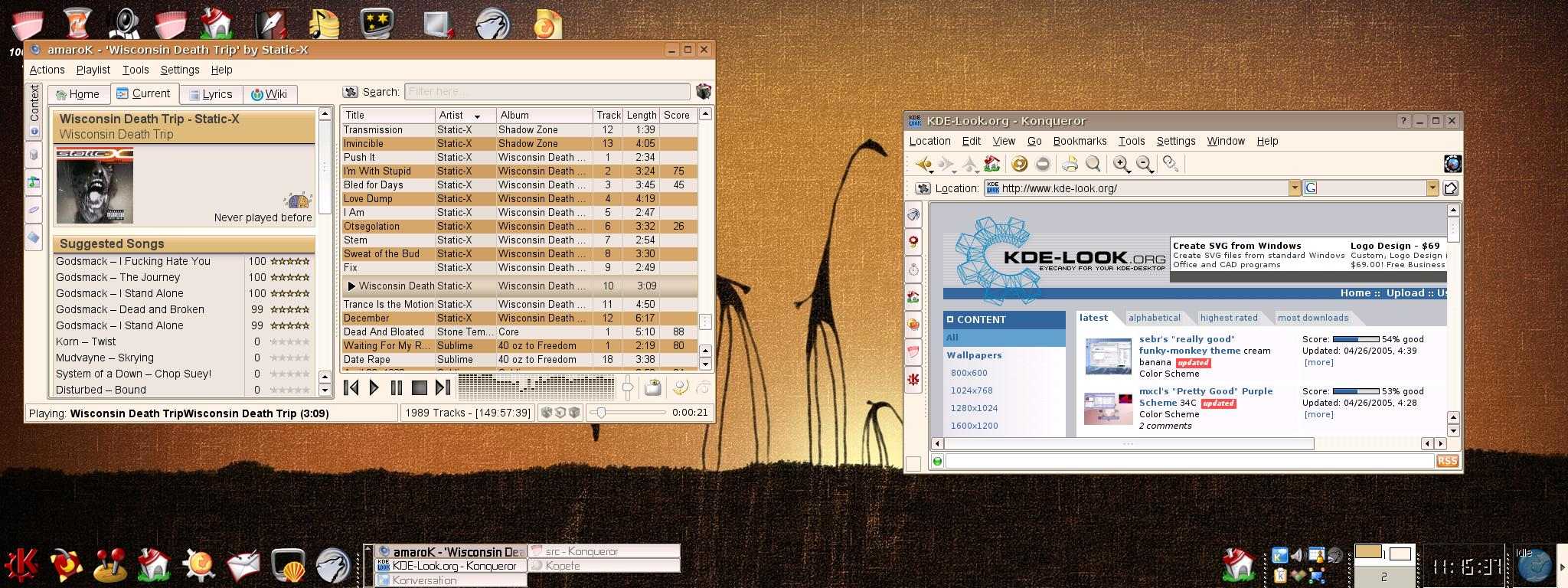1568x588 pixels.
Task: Sort playlist by Score column header
Action: pos(678,115)
